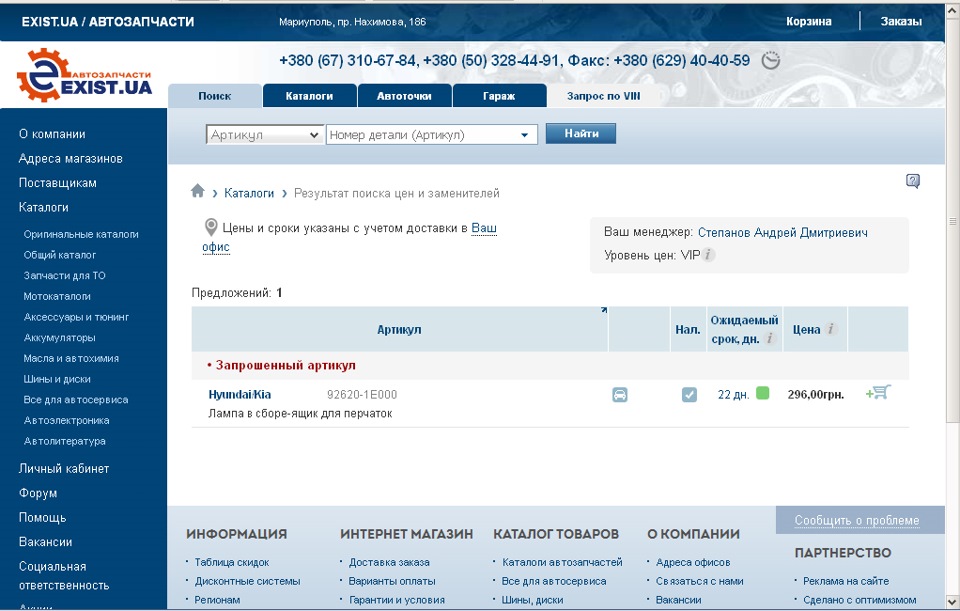Click the green delivery status square

point(762,393)
